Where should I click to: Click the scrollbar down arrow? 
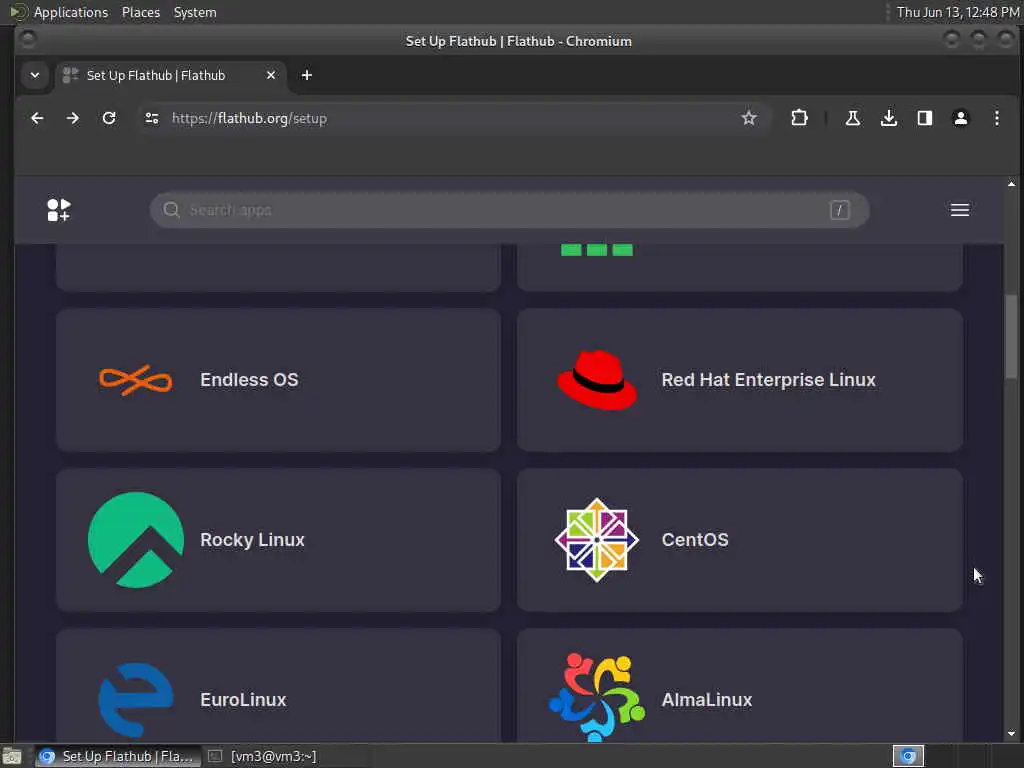pyautogui.click(x=1012, y=734)
